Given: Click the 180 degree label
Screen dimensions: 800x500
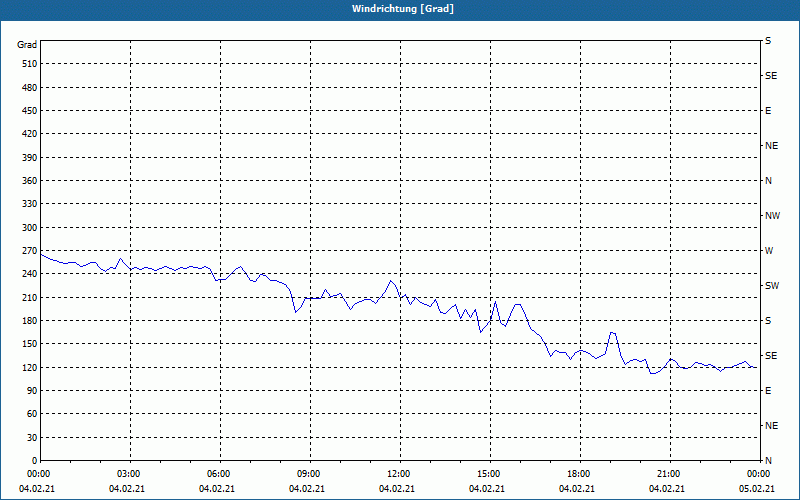Looking at the screenshot, I should tap(30, 320).
